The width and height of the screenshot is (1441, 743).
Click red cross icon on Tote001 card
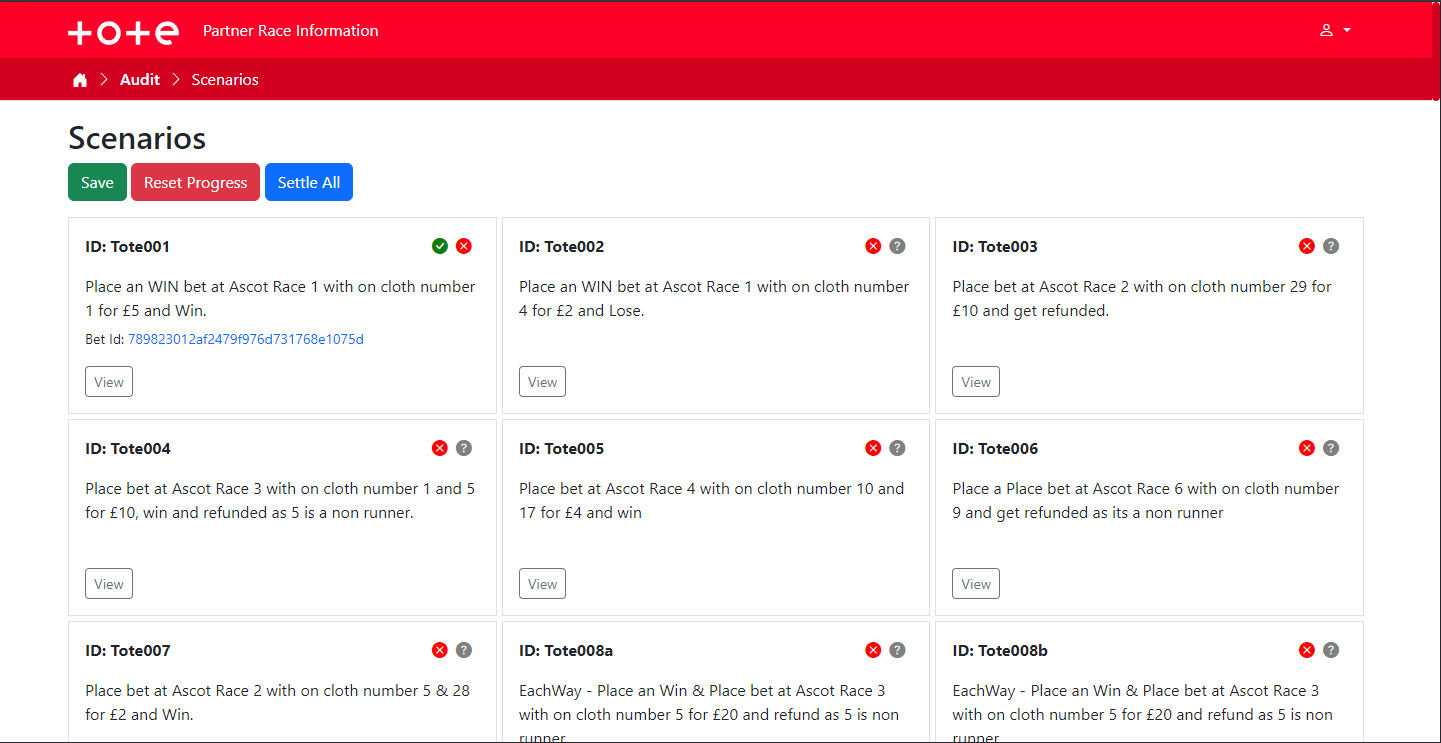pyautogui.click(x=464, y=246)
